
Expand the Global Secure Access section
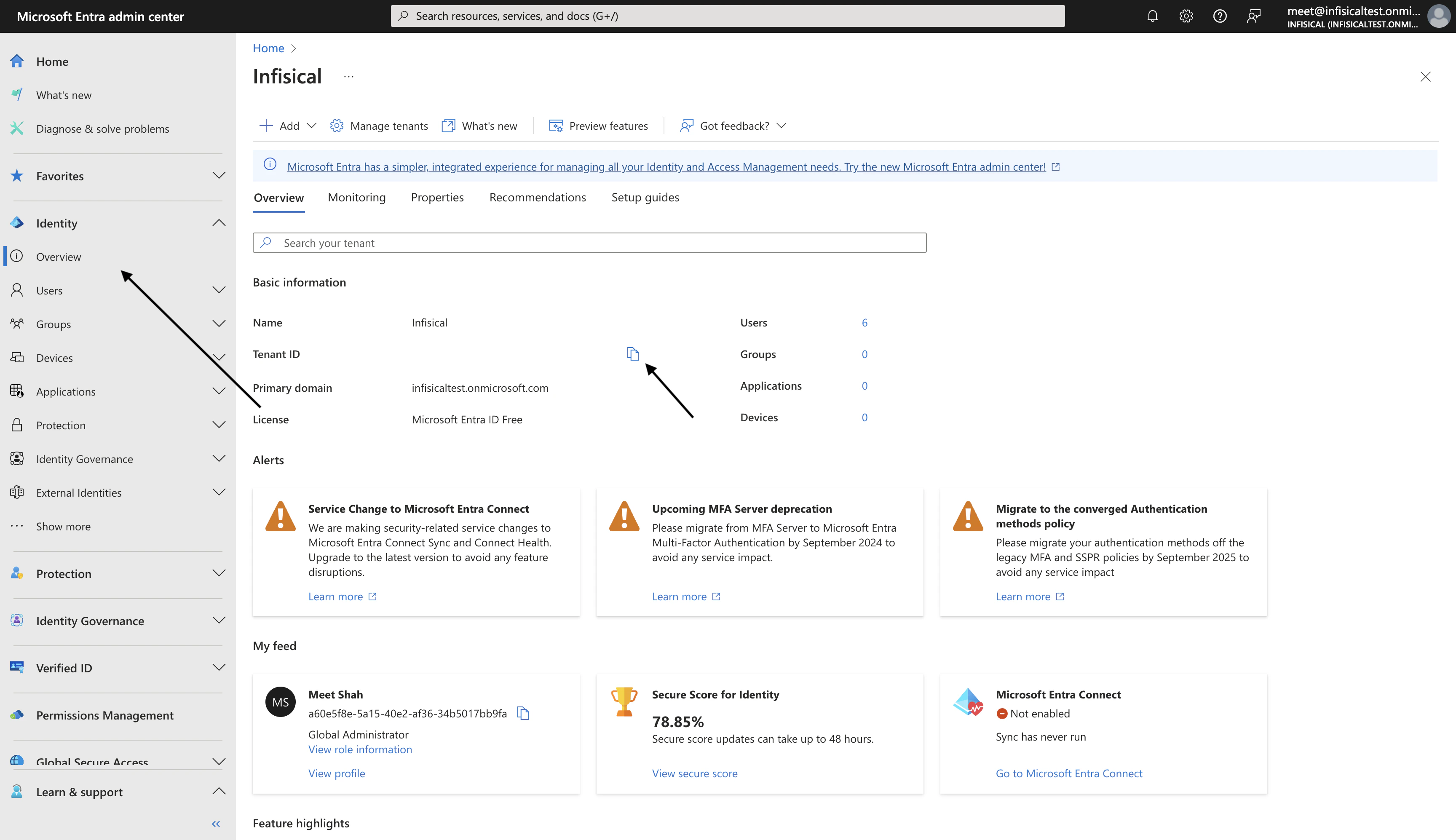coord(218,762)
